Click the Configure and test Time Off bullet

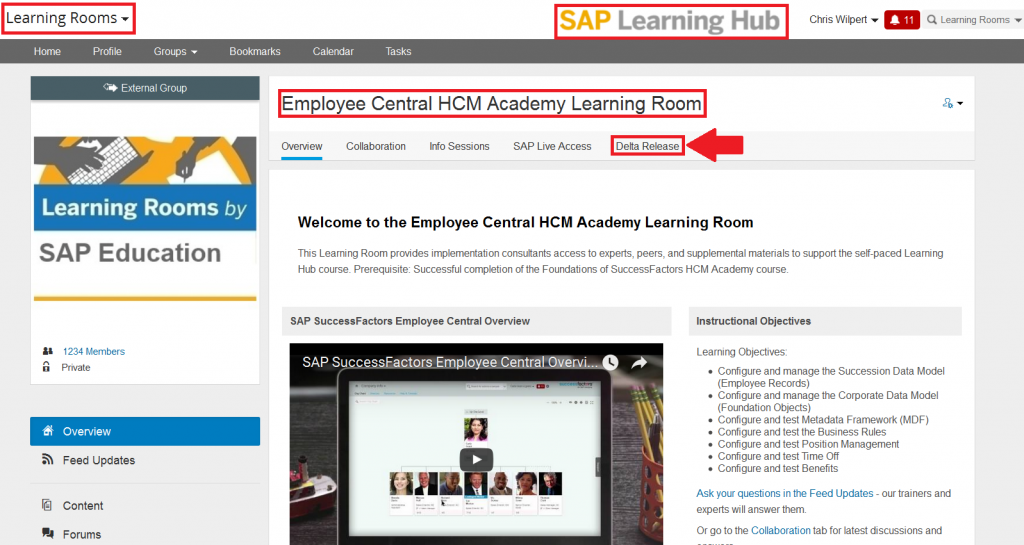tap(778, 456)
